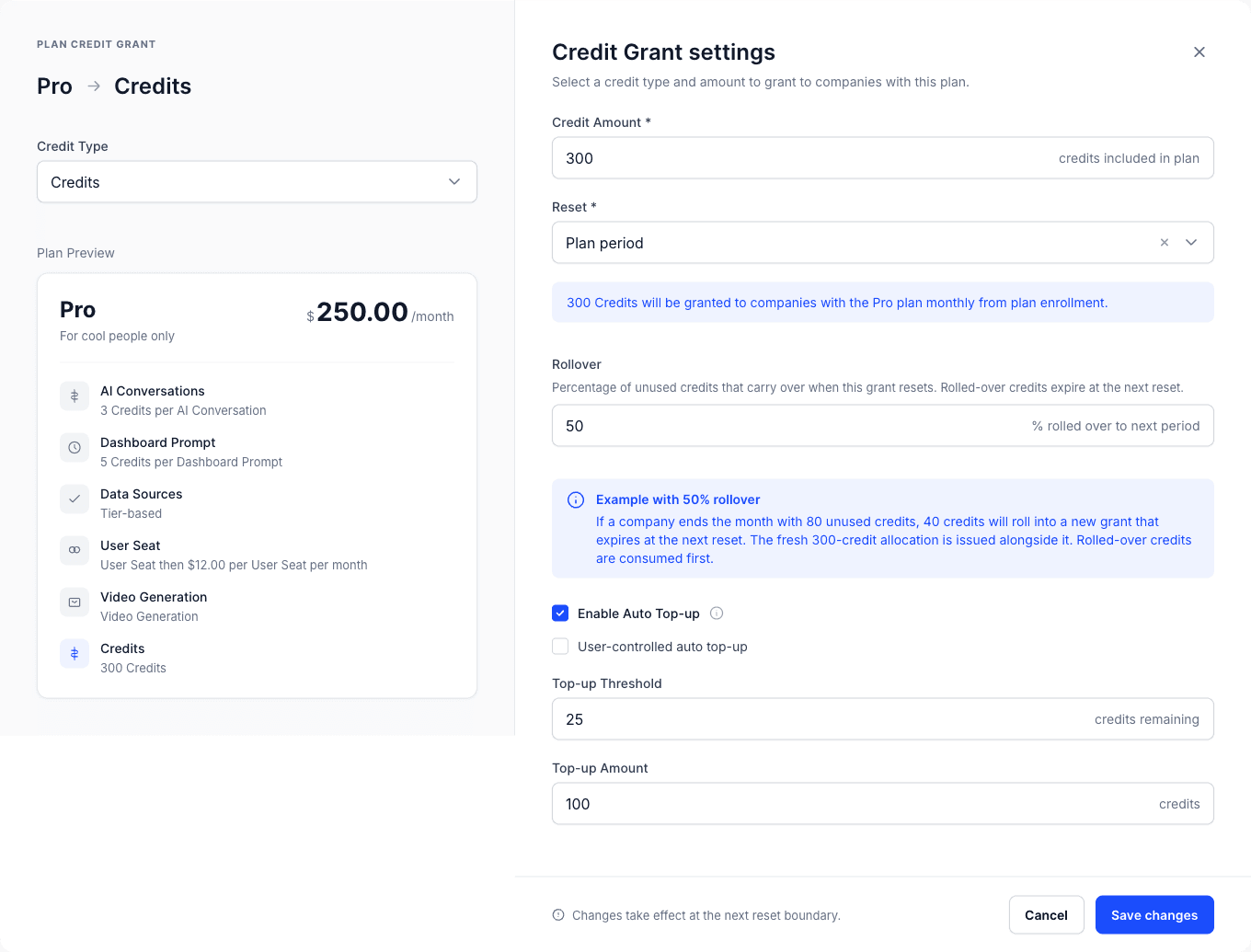
Task: Click the 'Example with 50% rollover' heading
Action: [x=678, y=499]
